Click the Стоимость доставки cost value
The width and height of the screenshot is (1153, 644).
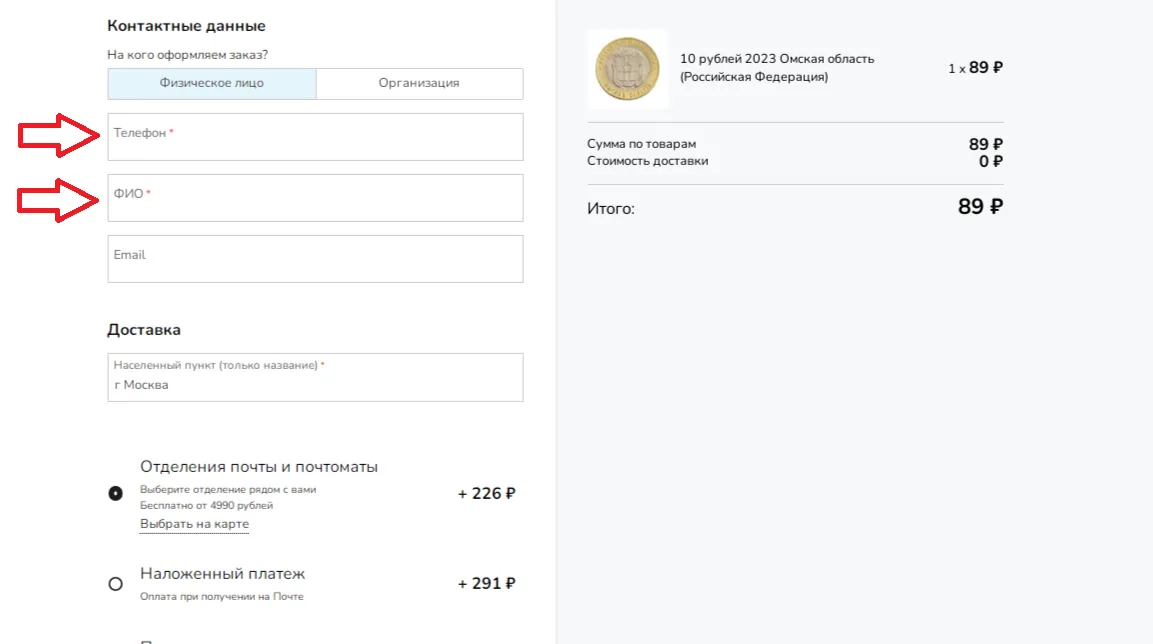990,161
